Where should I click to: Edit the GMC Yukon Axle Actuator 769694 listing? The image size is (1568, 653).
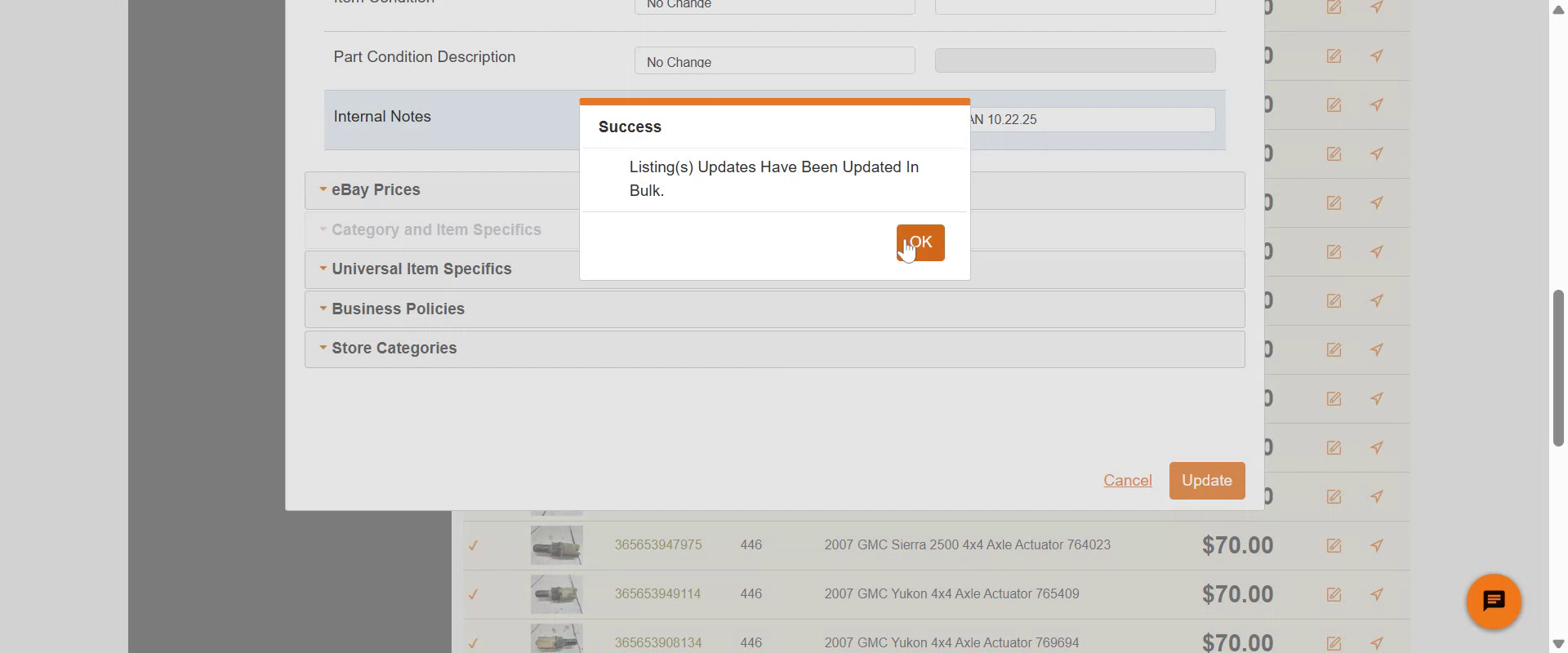[1334, 643]
